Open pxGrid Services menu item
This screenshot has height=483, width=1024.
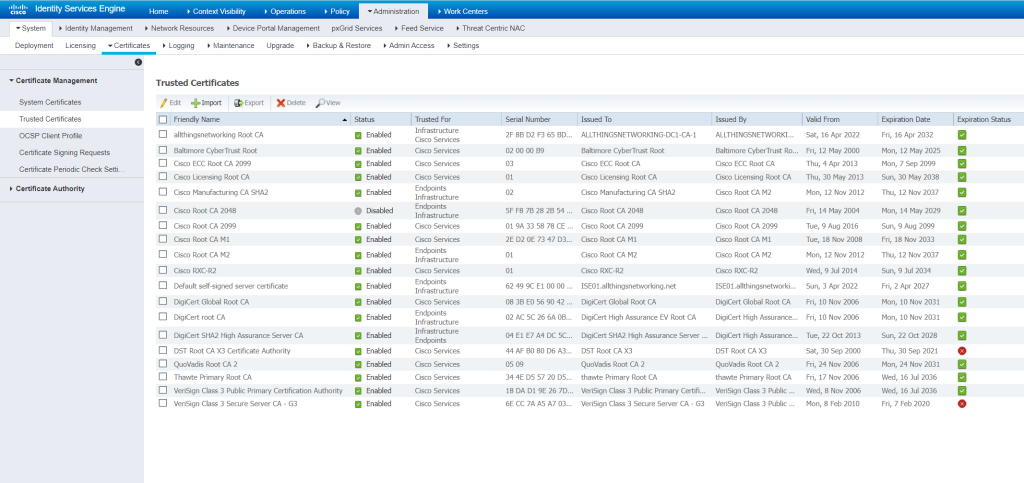coord(357,28)
